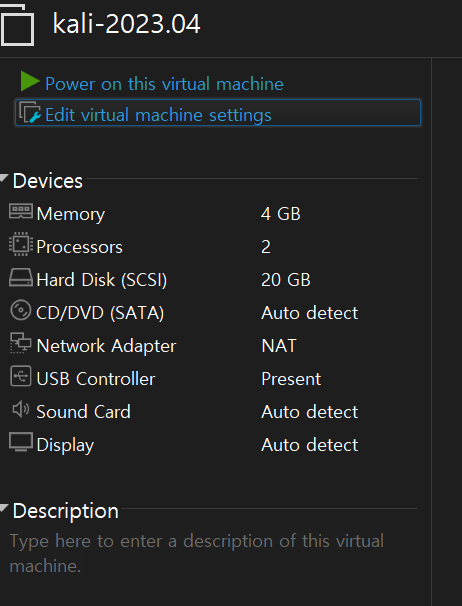462x606 pixels.
Task: Select the Hard Disk (SCSI) label
Action: coord(102,280)
